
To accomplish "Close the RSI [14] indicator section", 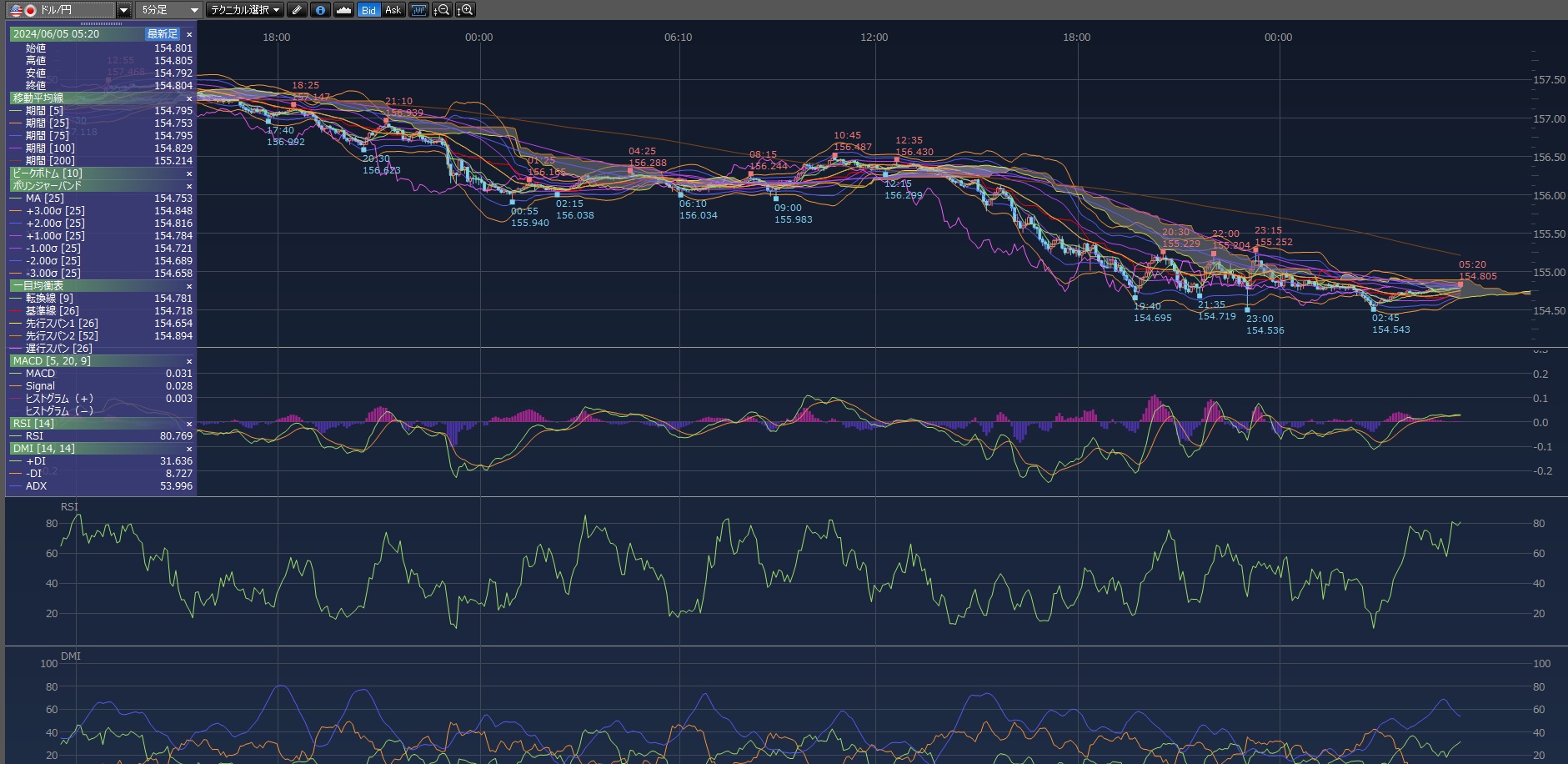I will [189, 424].
